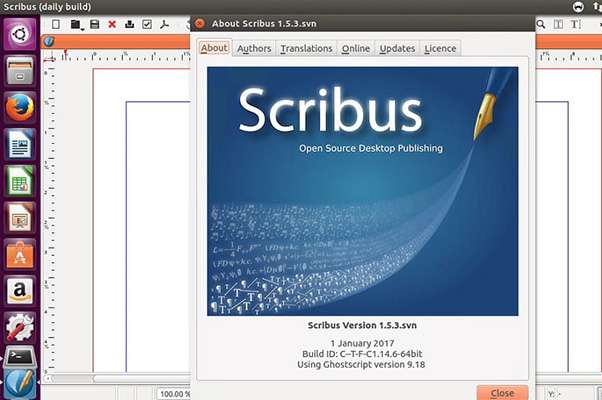The image size is (602, 400).
Task: Switch to the Translations tab
Action: coord(306,48)
